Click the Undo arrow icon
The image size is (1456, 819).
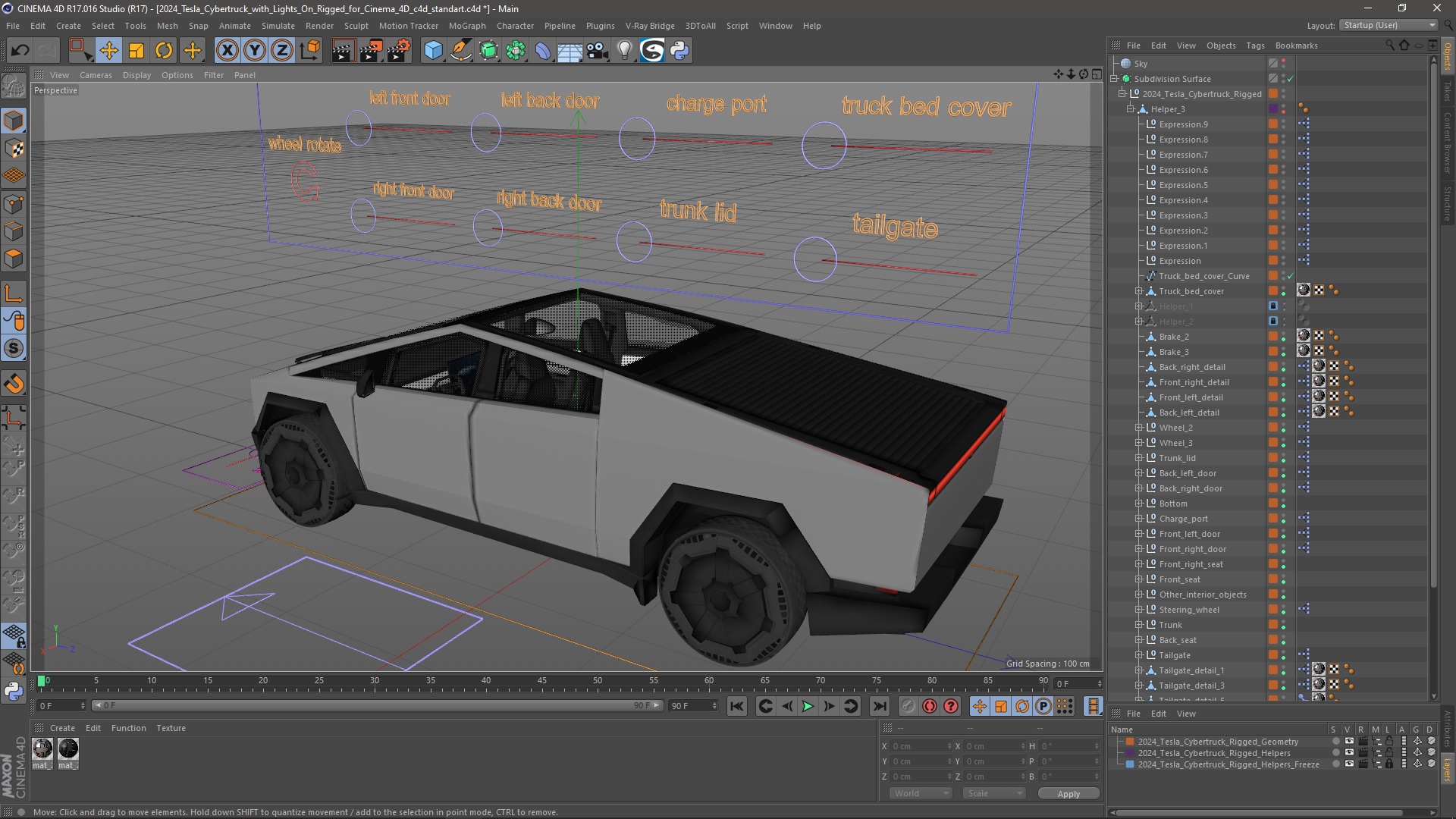20,51
